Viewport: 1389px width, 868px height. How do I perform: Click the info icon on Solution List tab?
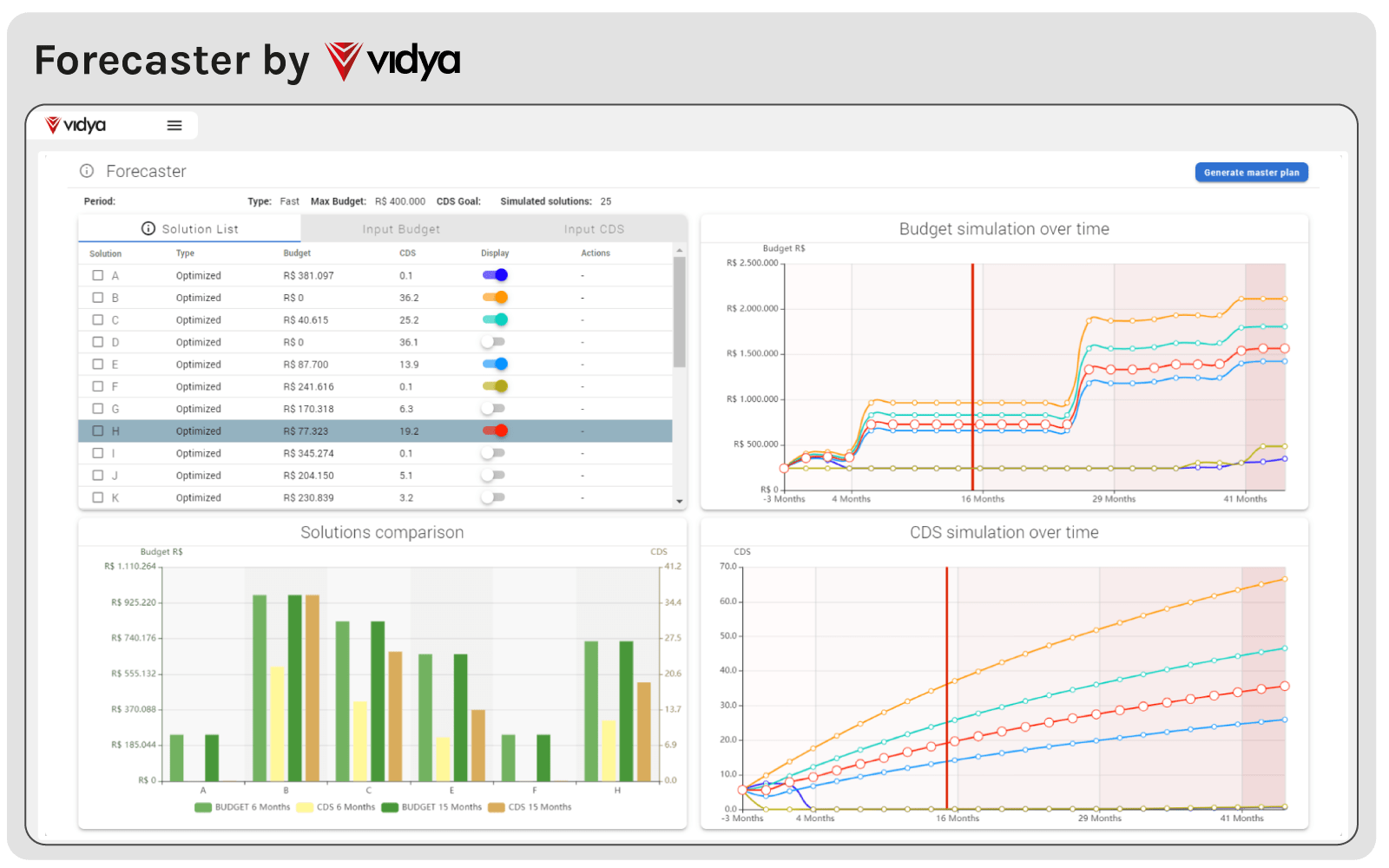[x=148, y=228]
